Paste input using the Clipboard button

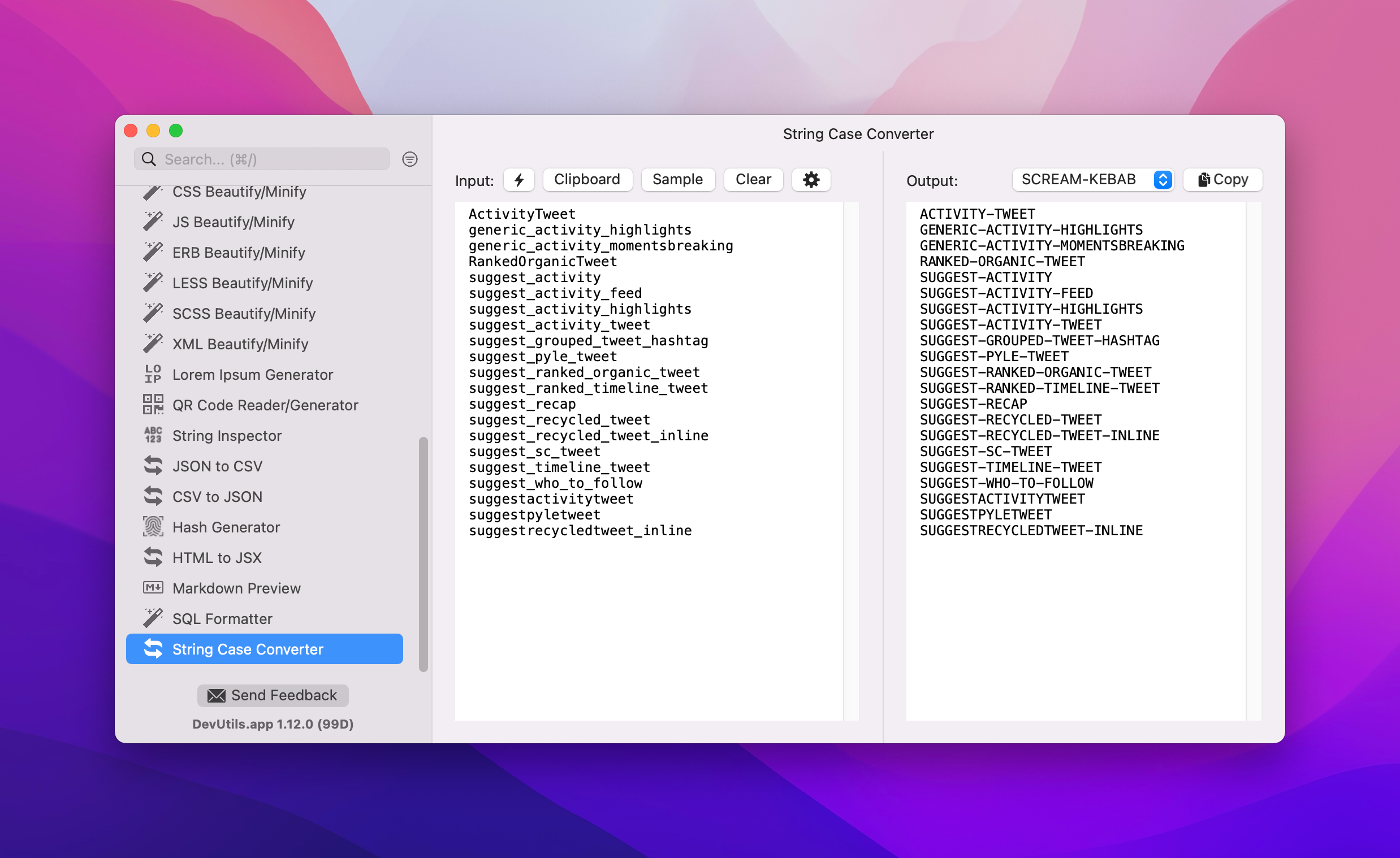586,179
